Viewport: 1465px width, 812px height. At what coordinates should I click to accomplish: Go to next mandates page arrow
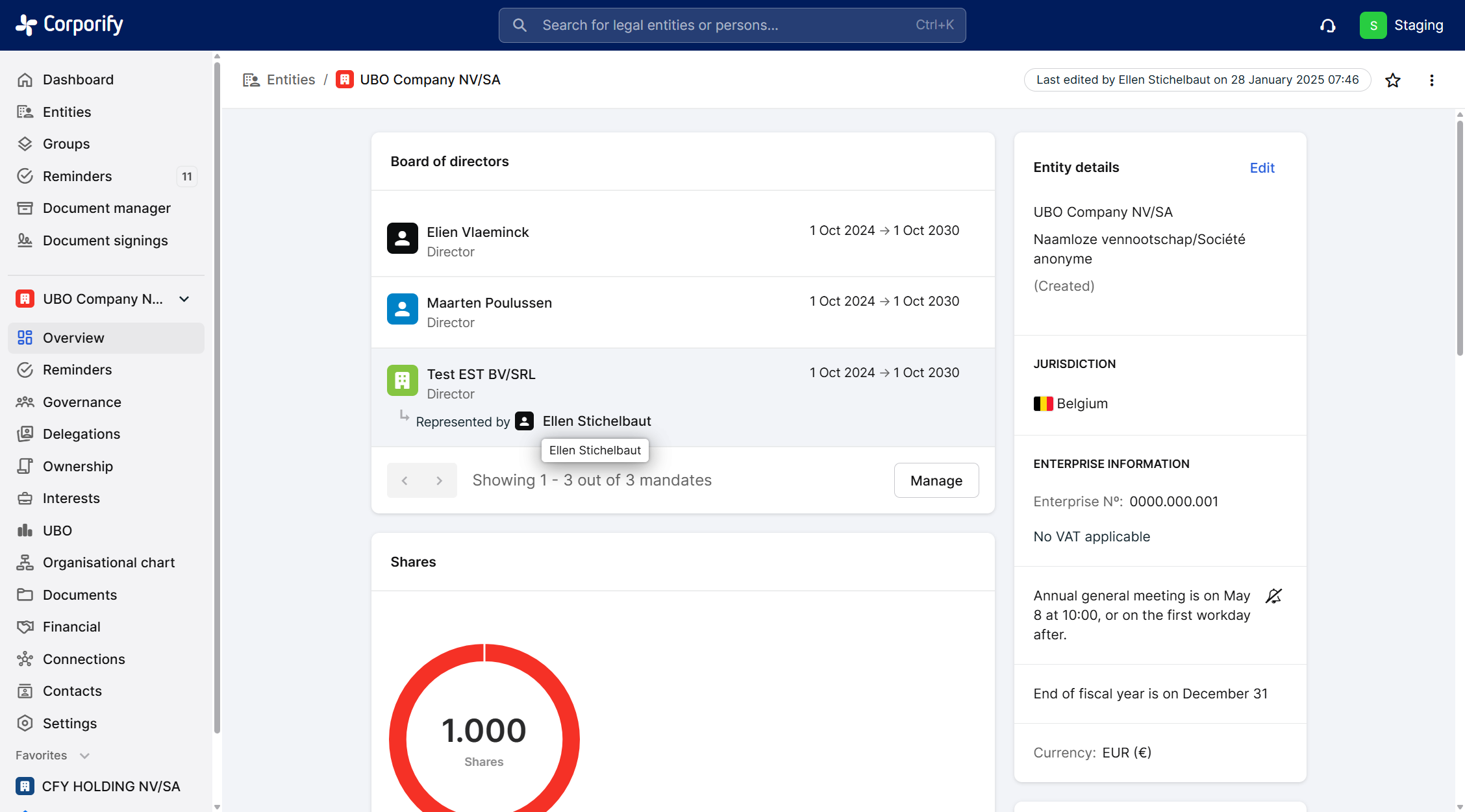click(x=439, y=480)
